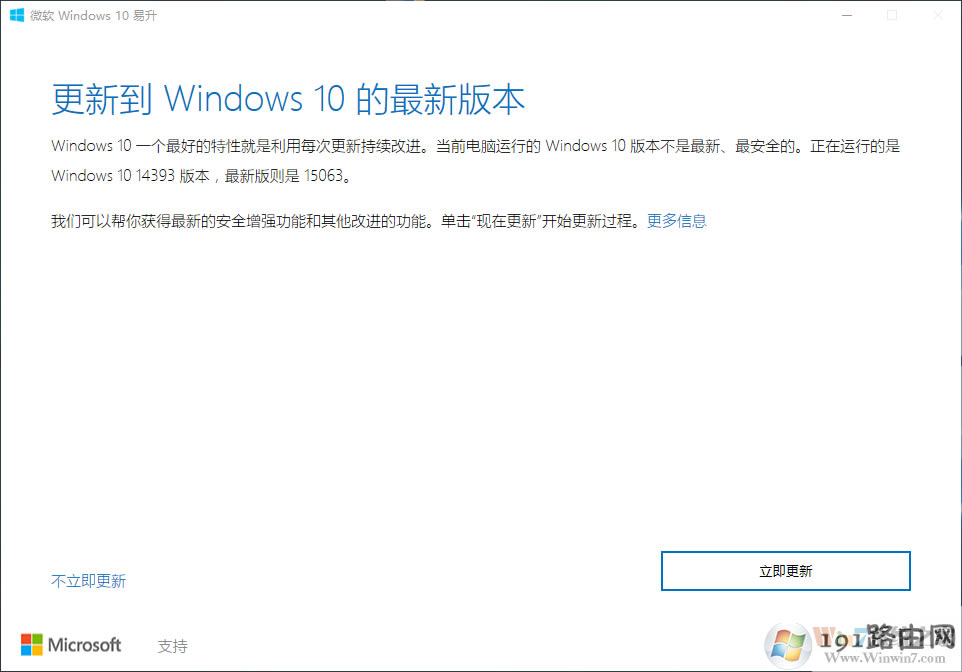The height and width of the screenshot is (672, 962).
Task: Click the phrase 正在运行的是 in first paragraph
Action: coord(855,146)
